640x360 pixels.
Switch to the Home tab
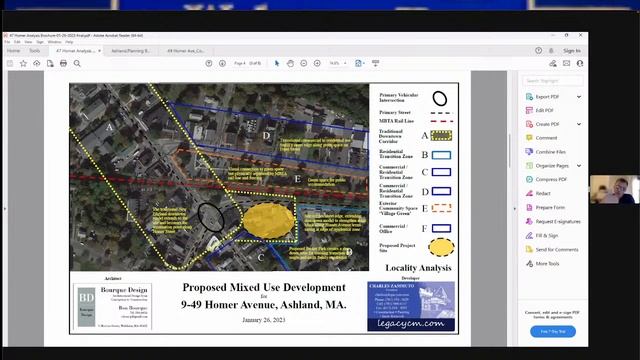tap(13, 51)
